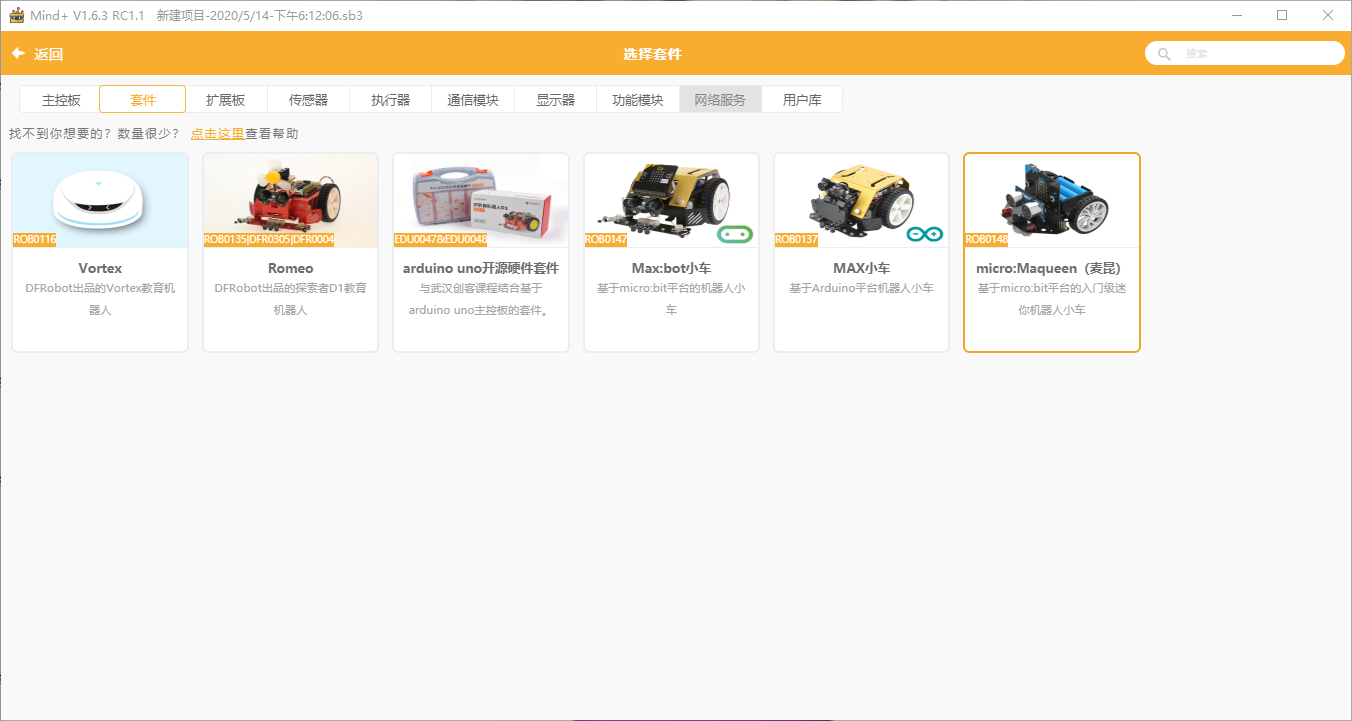1352x721 pixels.
Task: Click the ROB0116 product code tag
Action: 36,240
